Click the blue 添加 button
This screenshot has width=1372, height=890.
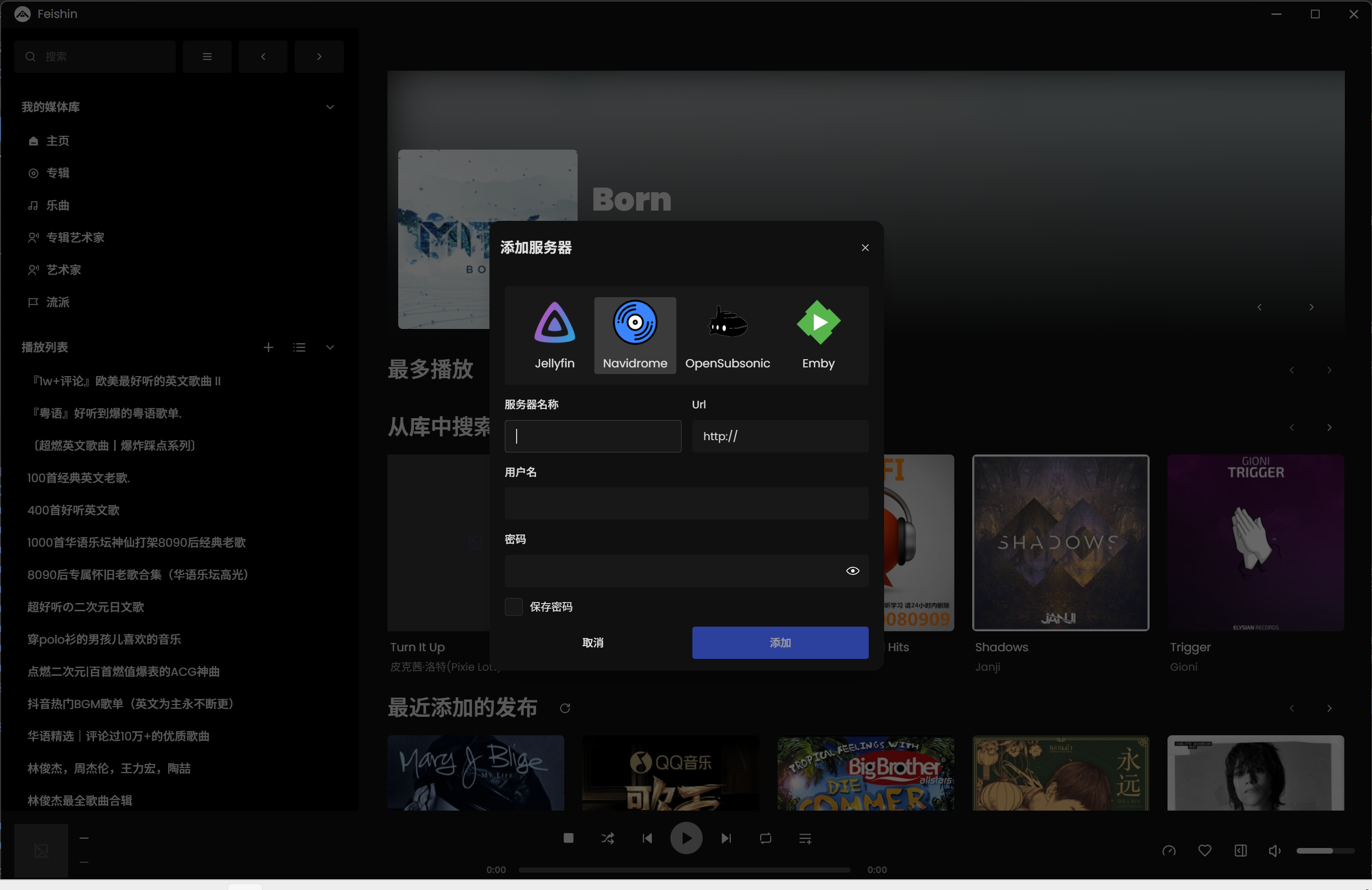(x=780, y=643)
